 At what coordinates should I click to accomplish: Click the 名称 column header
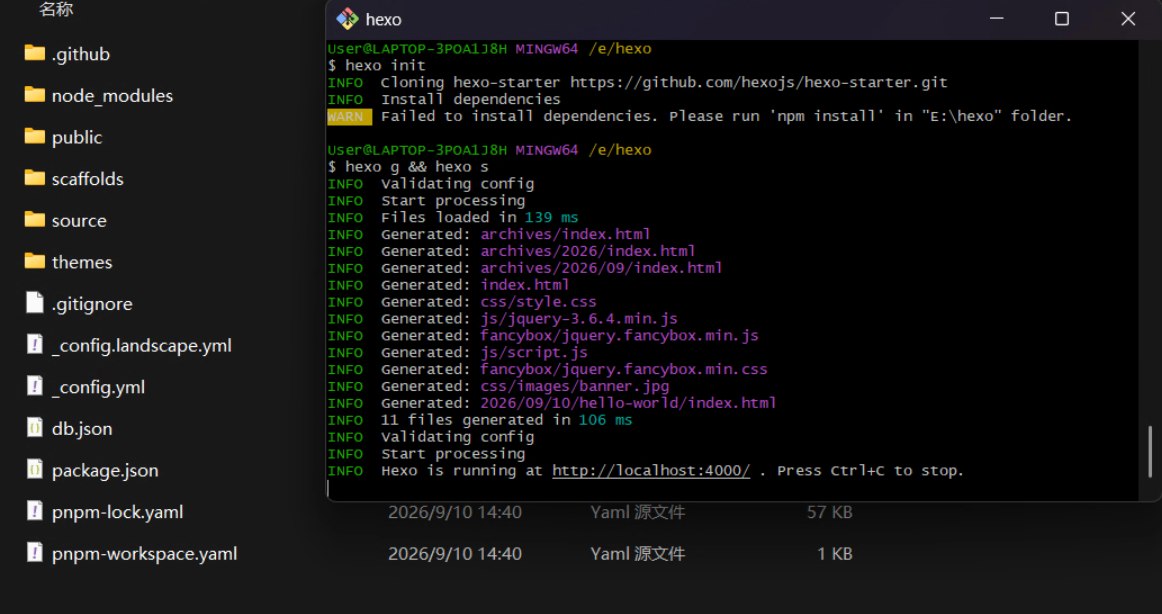[56, 10]
